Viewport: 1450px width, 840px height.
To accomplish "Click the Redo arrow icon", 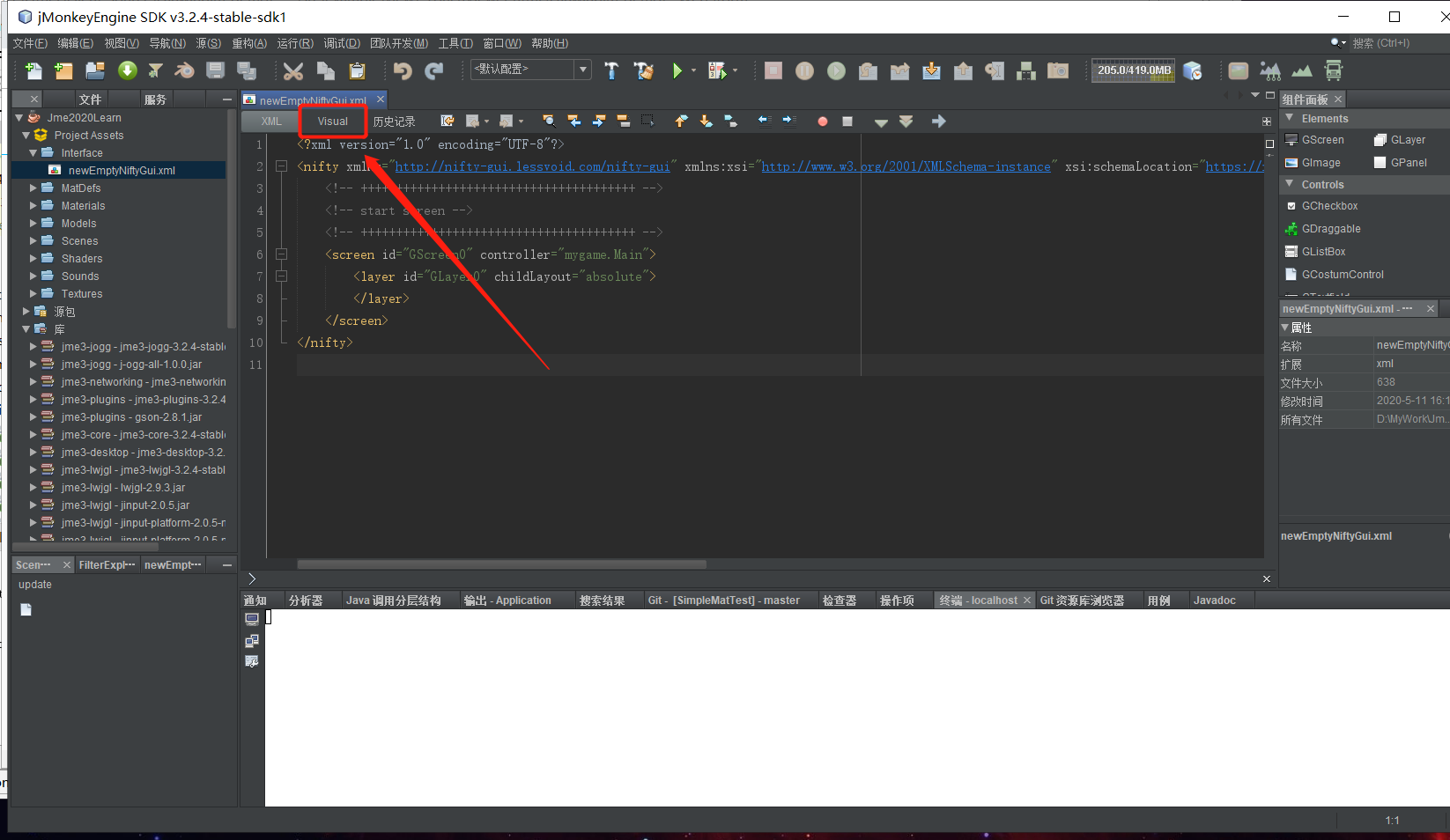I will pos(434,70).
